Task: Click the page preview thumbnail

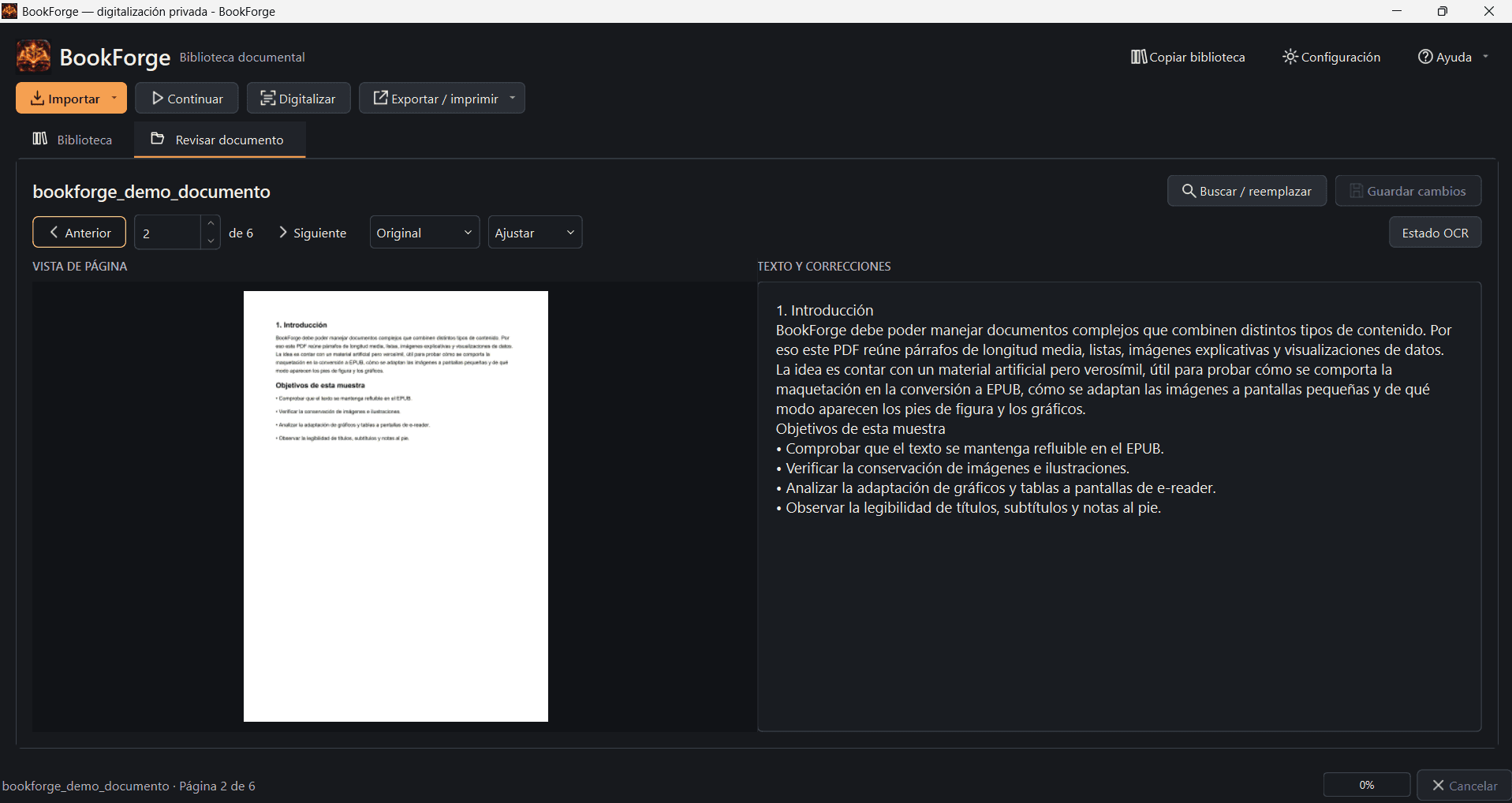Action: (x=396, y=506)
